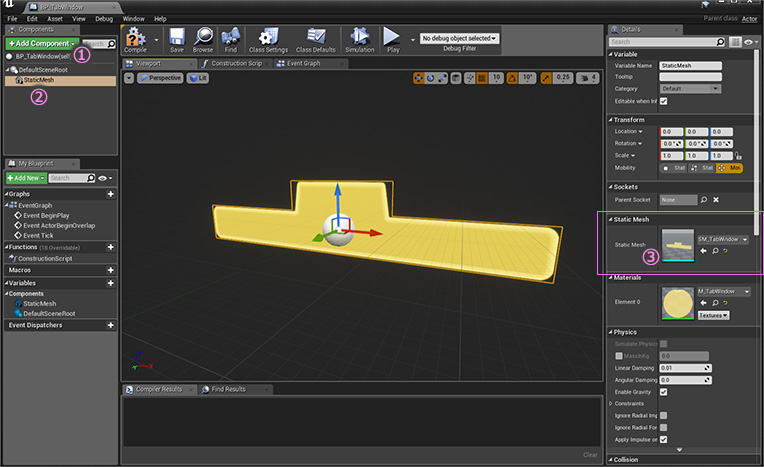
Task: Click the Compile toolbar icon
Action: [135, 39]
